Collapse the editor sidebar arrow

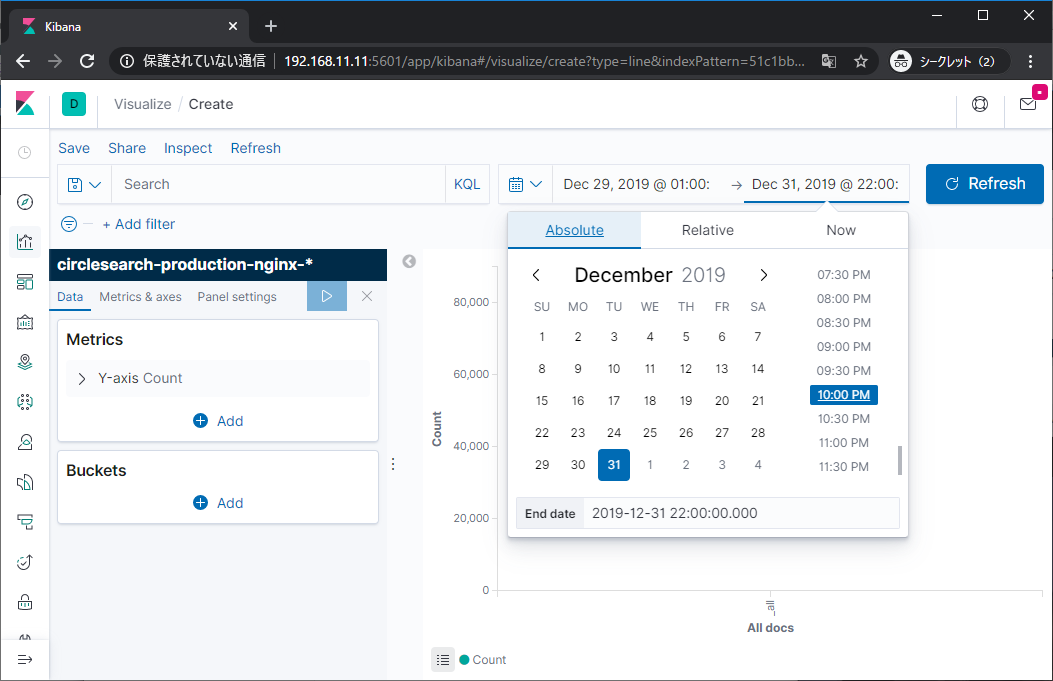click(409, 262)
